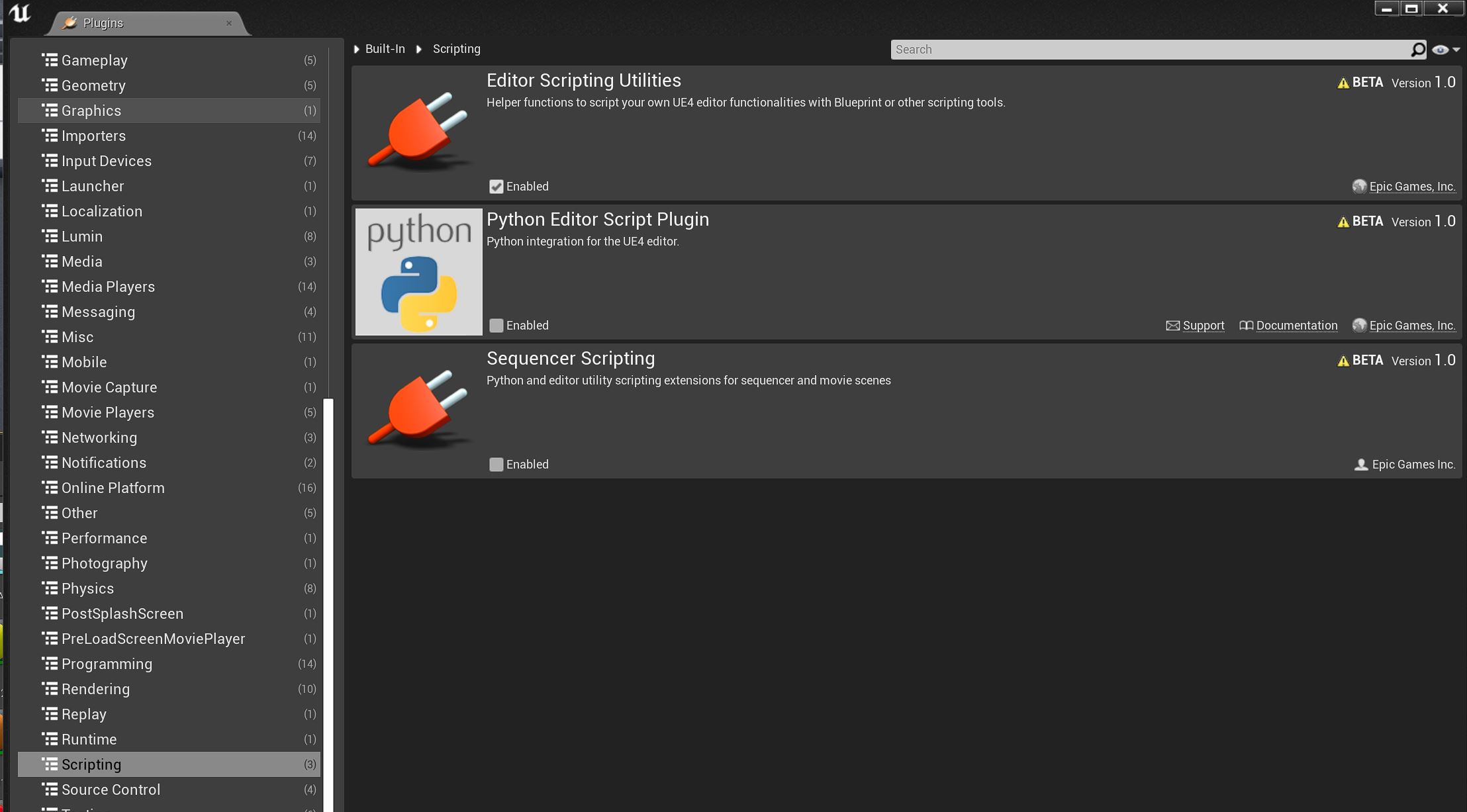Select the Graphics category in the sidebar
Viewport: 1467px width, 812px height.
tap(91, 111)
